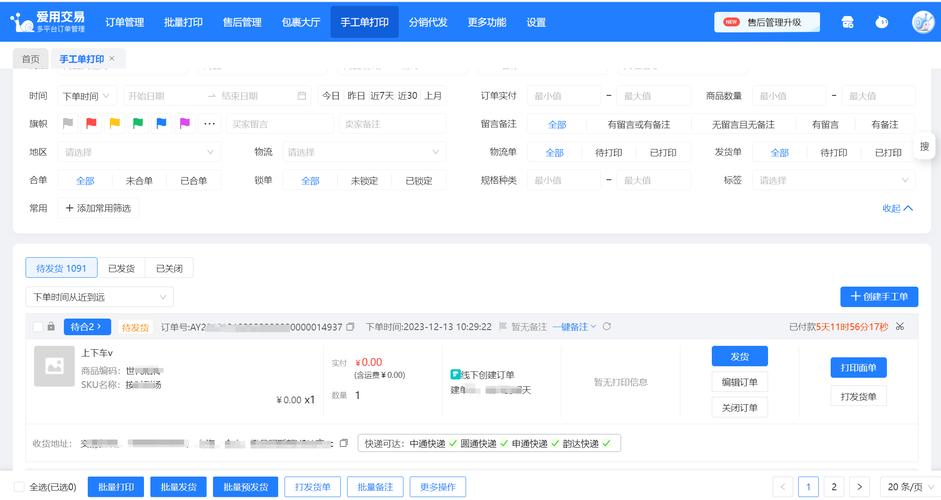Click the 售后管理升级 banner
941x500 pixels.
[767, 22]
